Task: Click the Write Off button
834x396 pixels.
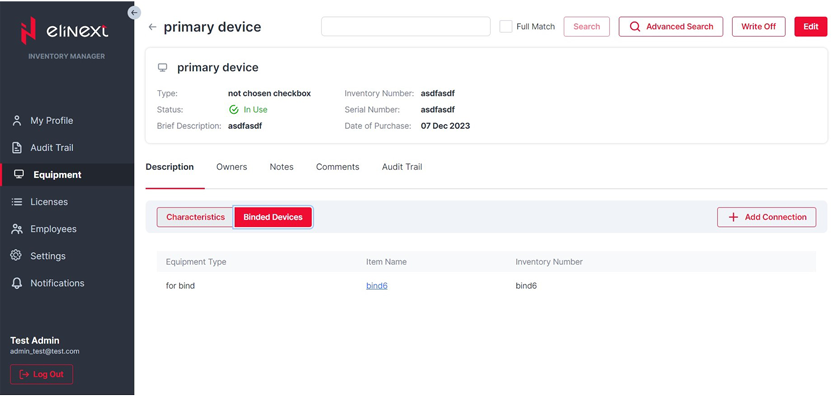Action: click(x=758, y=27)
